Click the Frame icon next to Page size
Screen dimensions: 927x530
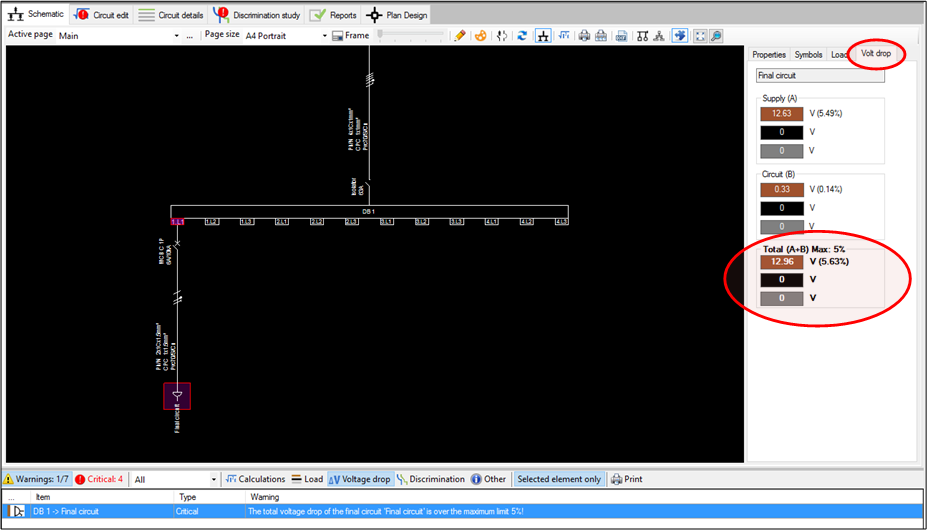coord(338,35)
